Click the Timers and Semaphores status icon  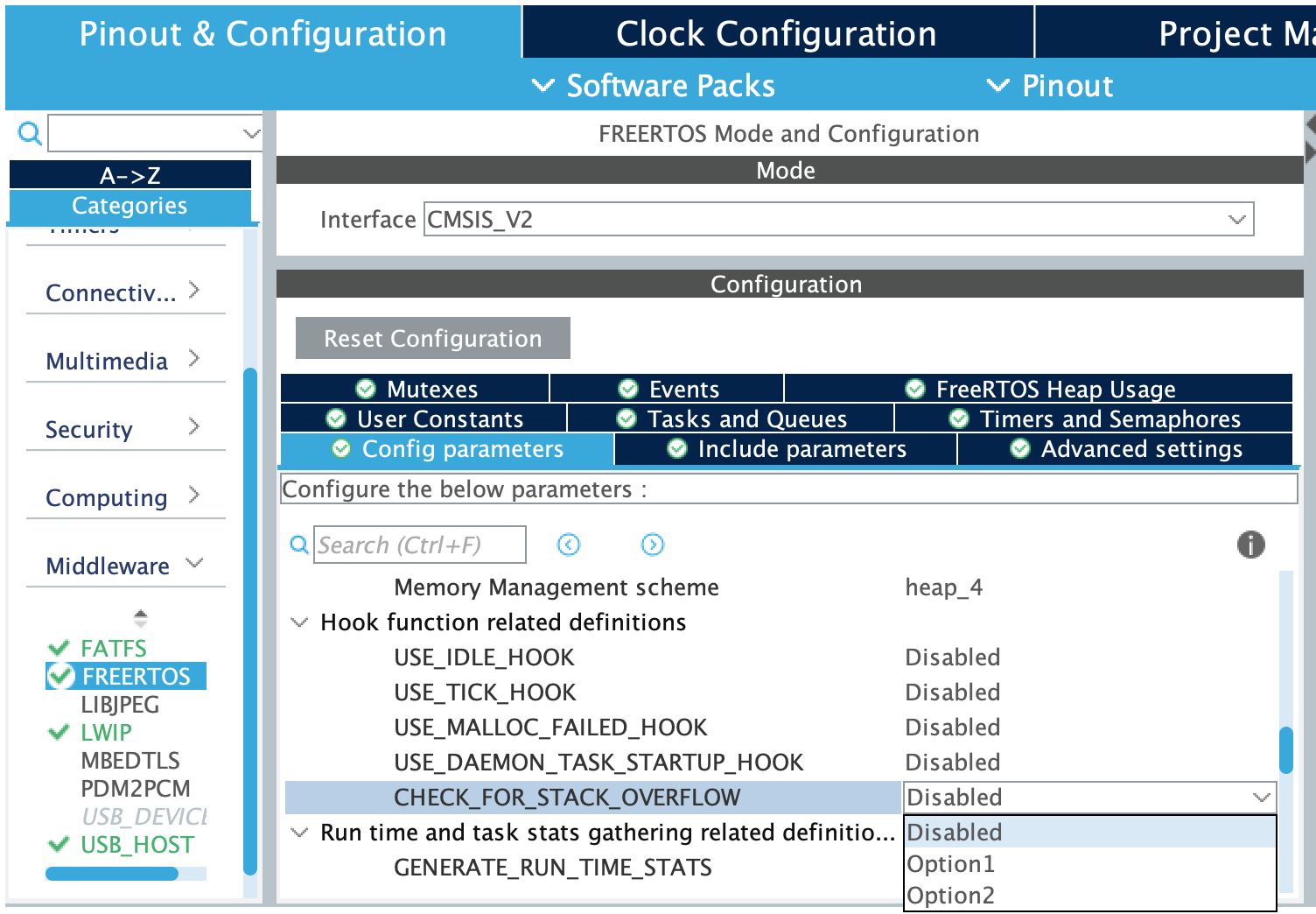click(959, 418)
